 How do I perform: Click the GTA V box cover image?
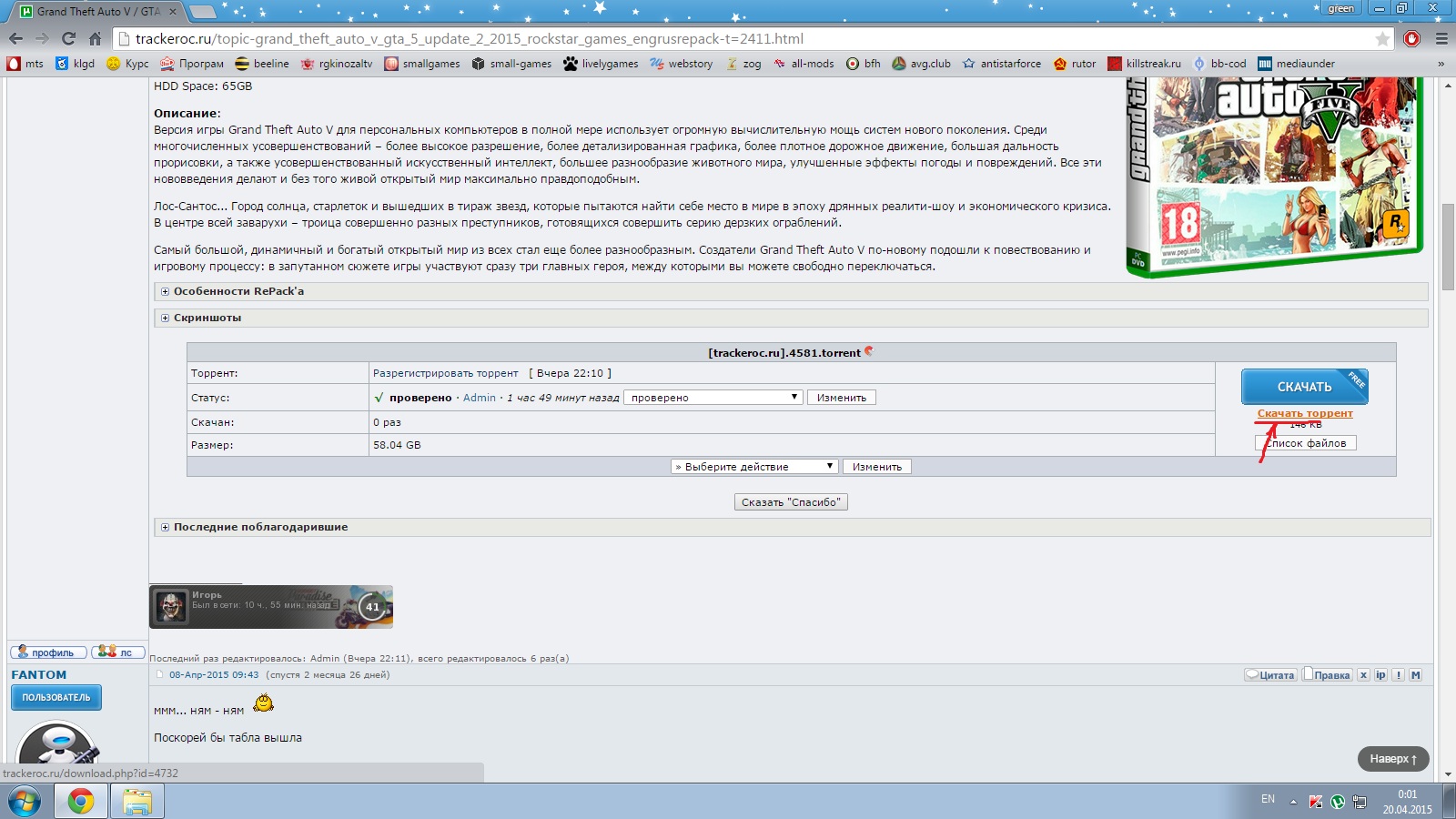point(1274,177)
